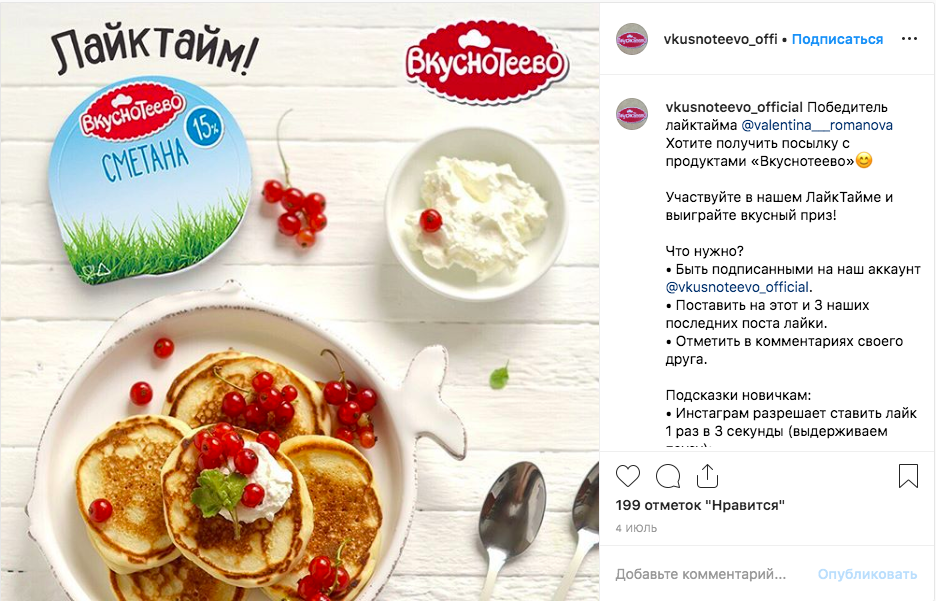Open comments via speech bubble icon
Screen dimensions: 936x601
pos(667,476)
